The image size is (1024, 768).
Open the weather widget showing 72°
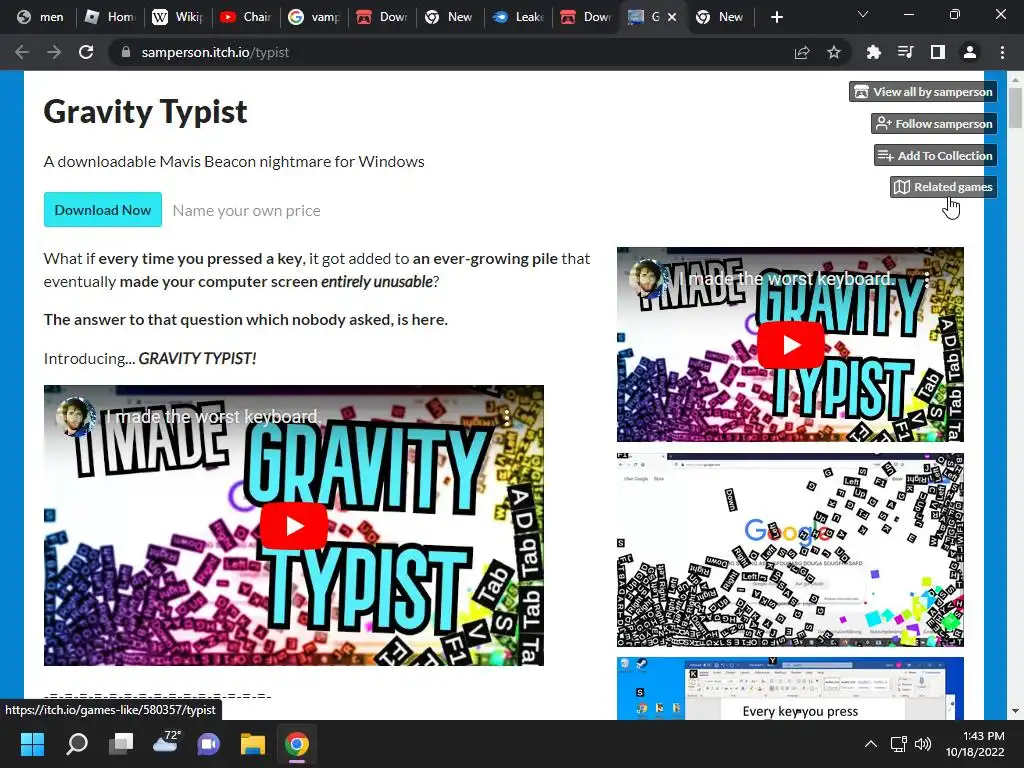(x=165, y=743)
